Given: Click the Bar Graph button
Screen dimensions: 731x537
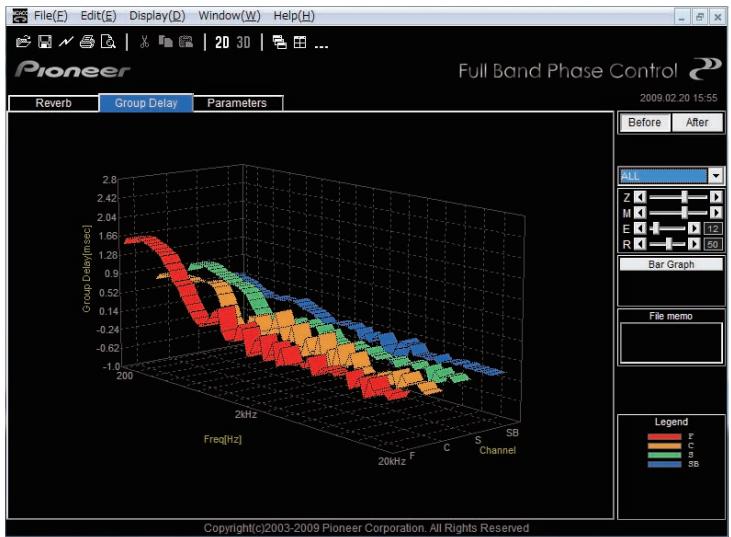Looking at the screenshot, I should click(x=671, y=264).
